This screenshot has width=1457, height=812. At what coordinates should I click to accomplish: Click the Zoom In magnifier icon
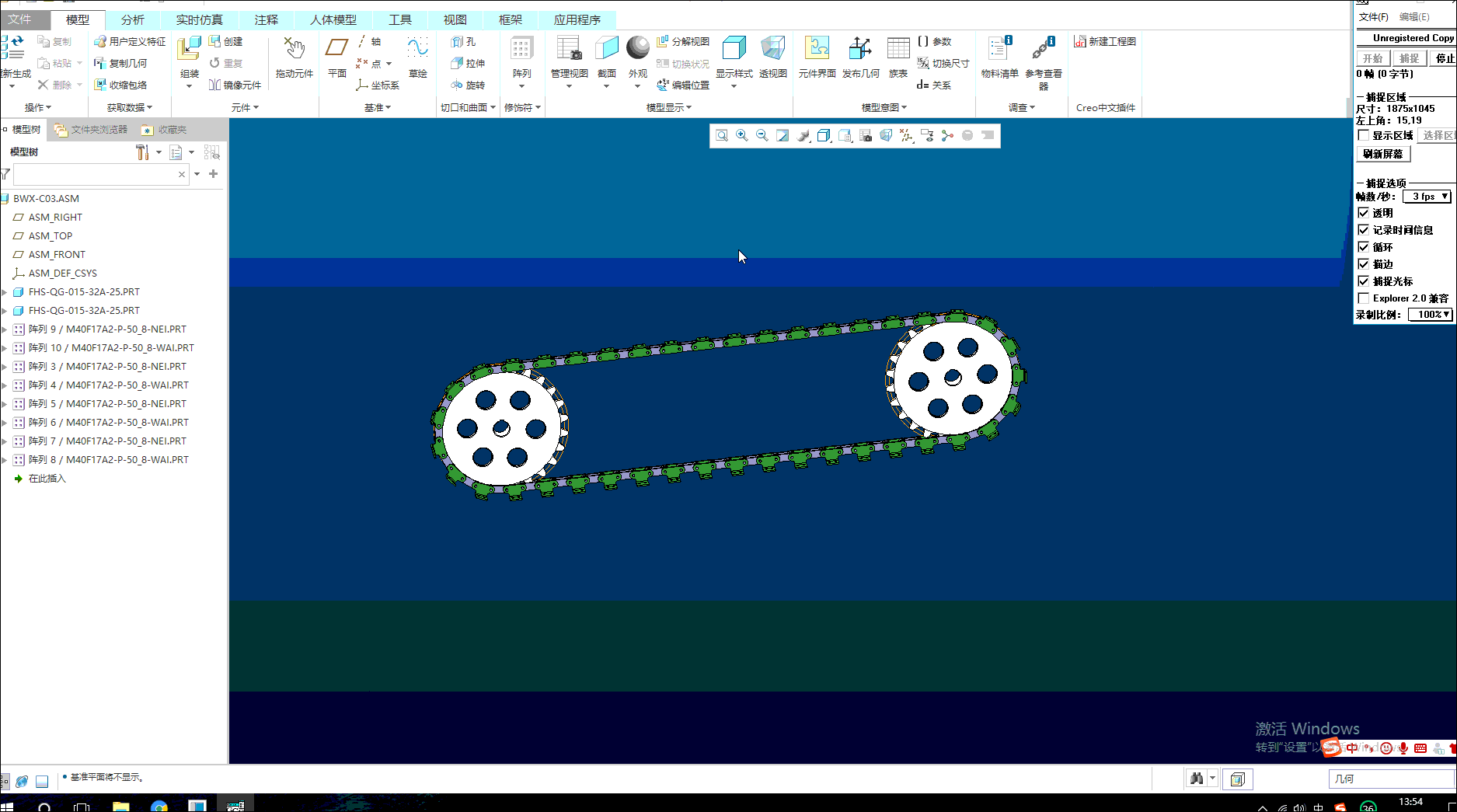pyautogui.click(x=742, y=136)
